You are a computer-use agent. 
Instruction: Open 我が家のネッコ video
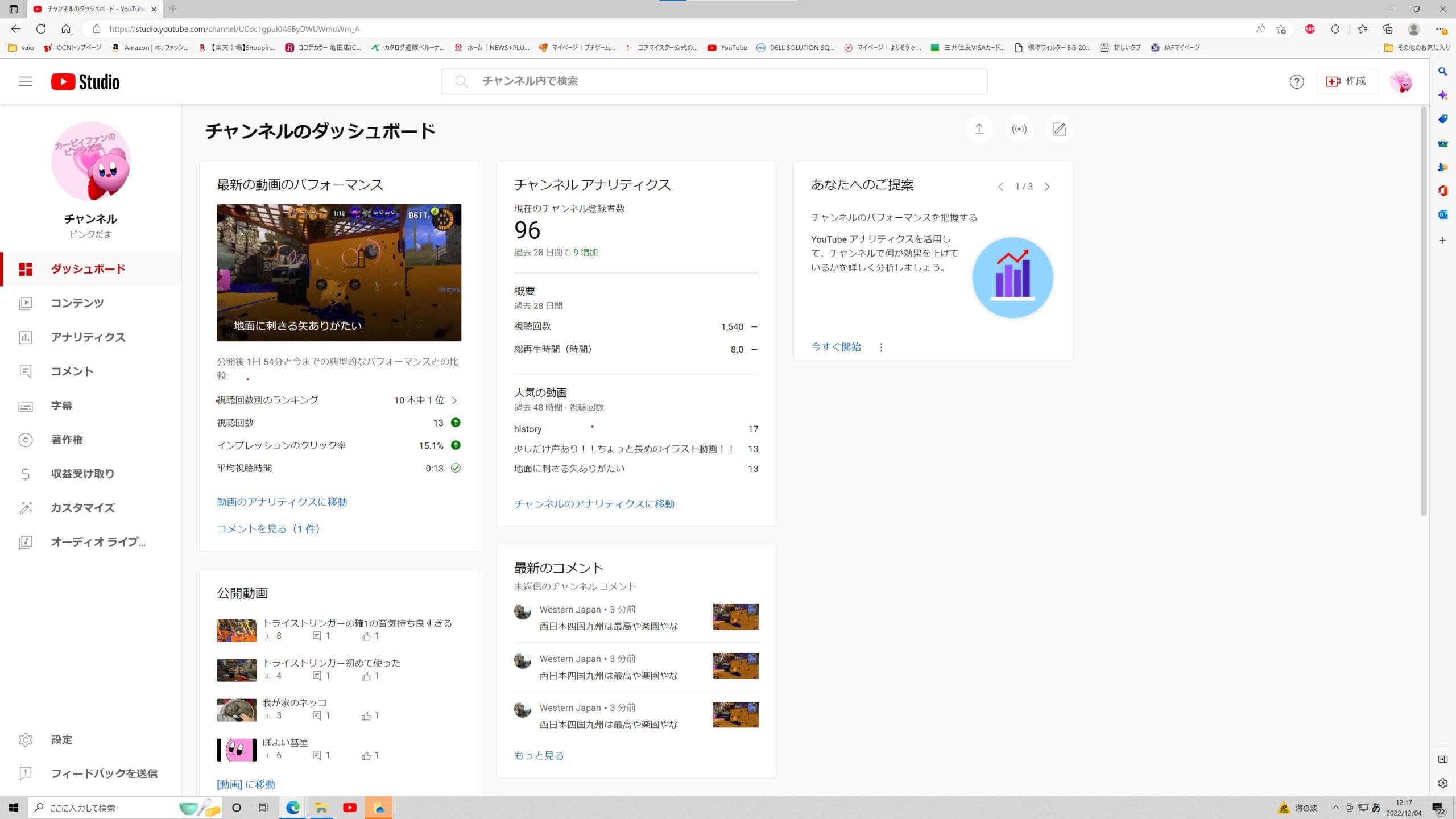(295, 703)
